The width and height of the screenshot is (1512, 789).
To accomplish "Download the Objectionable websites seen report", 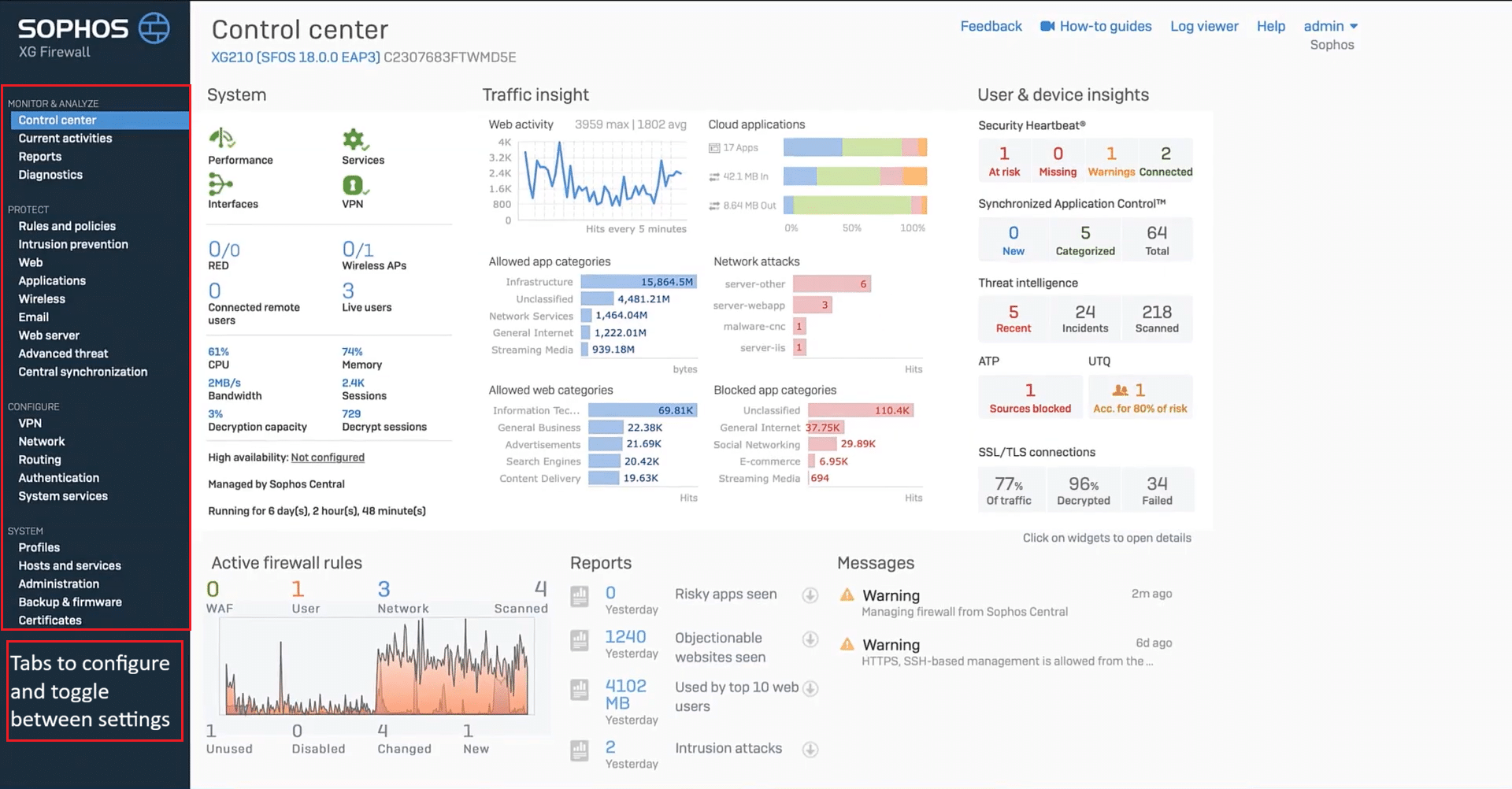I will 810,639.
